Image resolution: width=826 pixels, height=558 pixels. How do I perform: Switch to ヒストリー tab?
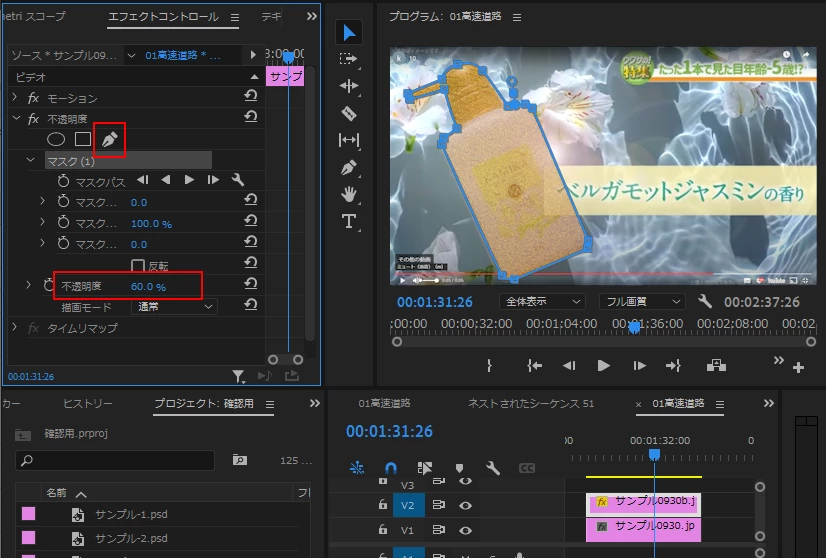pyautogui.click(x=87, y=404)
